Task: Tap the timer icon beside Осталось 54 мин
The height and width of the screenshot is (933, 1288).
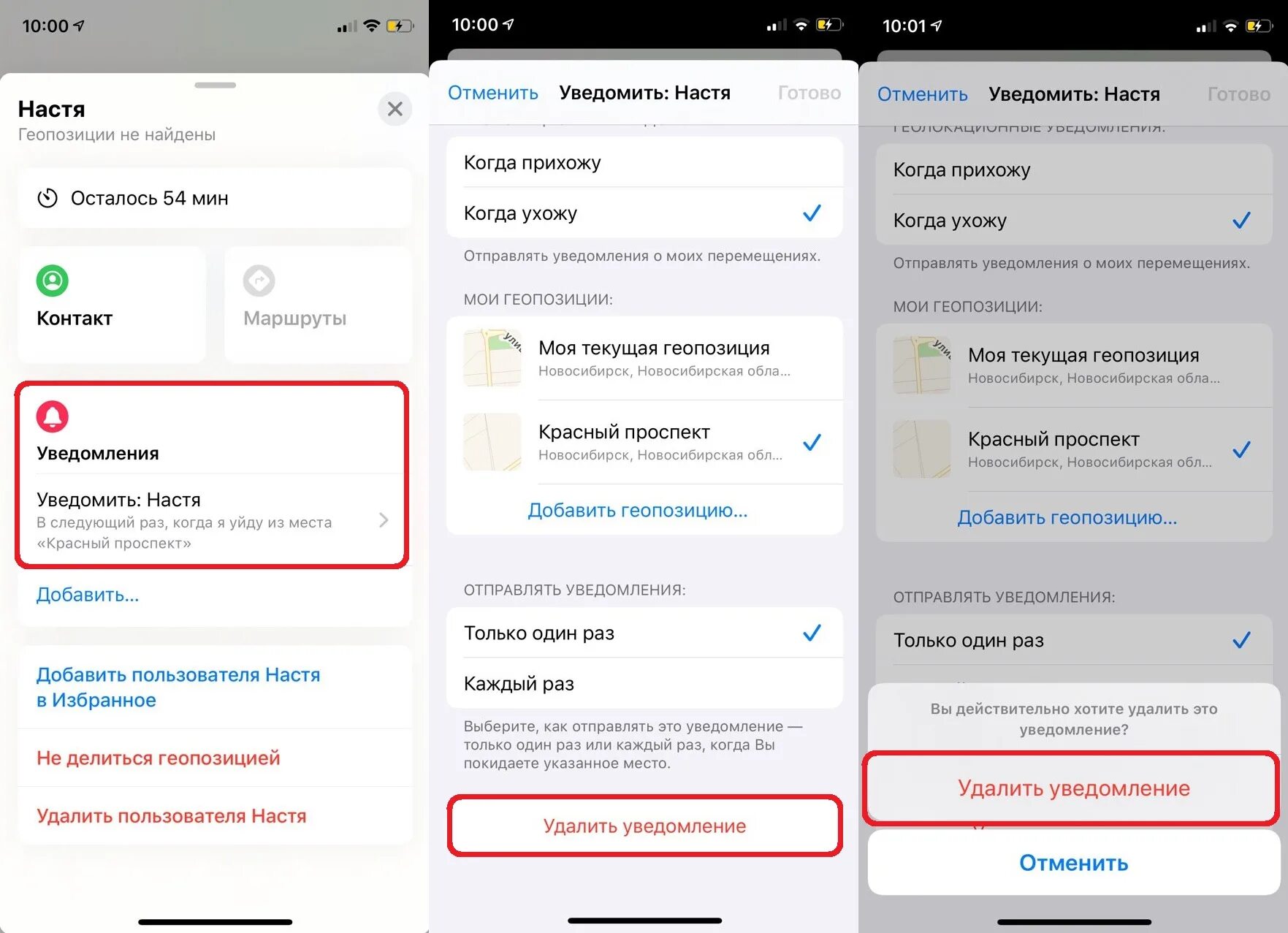Action: click(47, 198)
